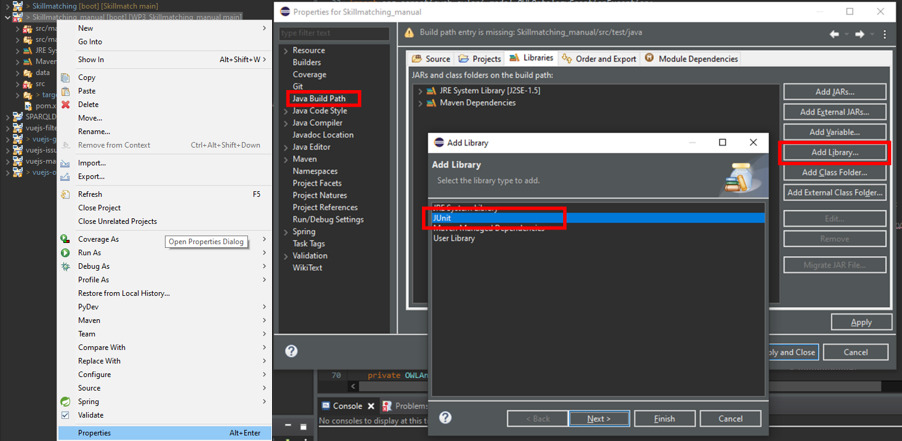Viewport: 902px width, 441px height.
Task: Click the type filter text field
Action: click(334, 33)
